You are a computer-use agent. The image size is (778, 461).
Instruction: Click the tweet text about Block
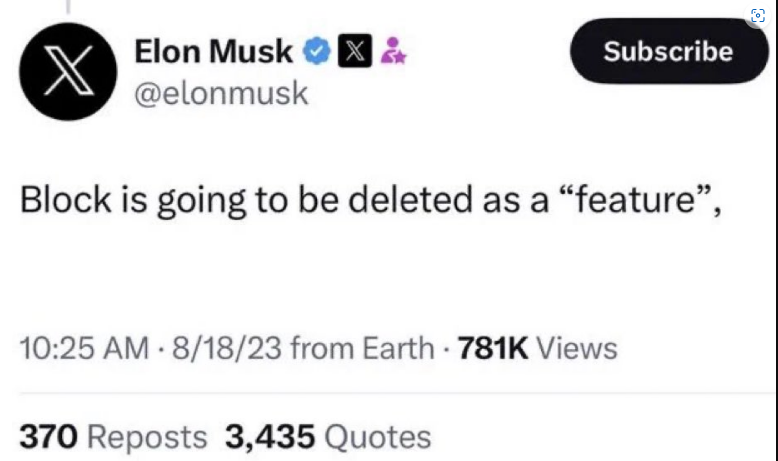pos(371,200)
